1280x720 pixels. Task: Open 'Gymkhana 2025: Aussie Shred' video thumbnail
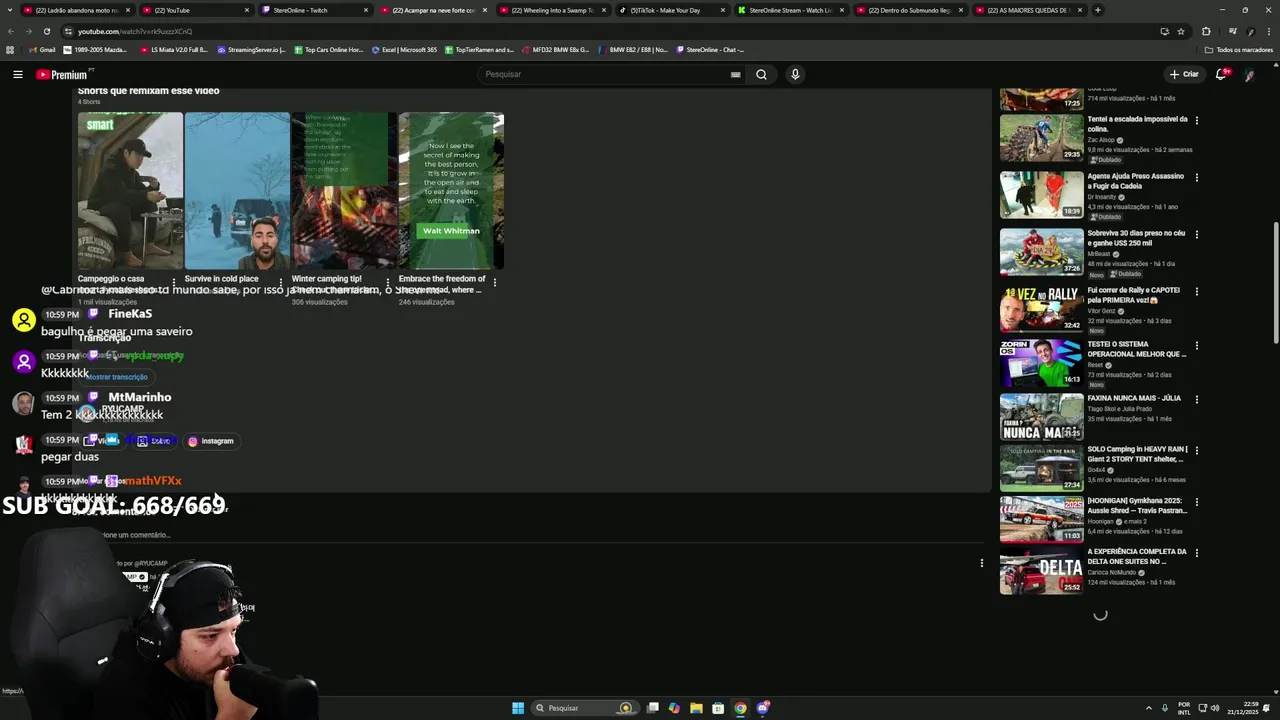(1041, 519)
